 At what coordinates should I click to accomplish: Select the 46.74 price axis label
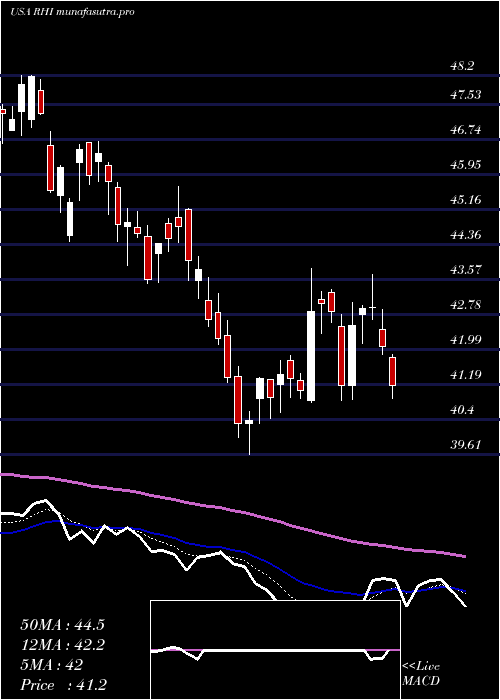point(466,130)
